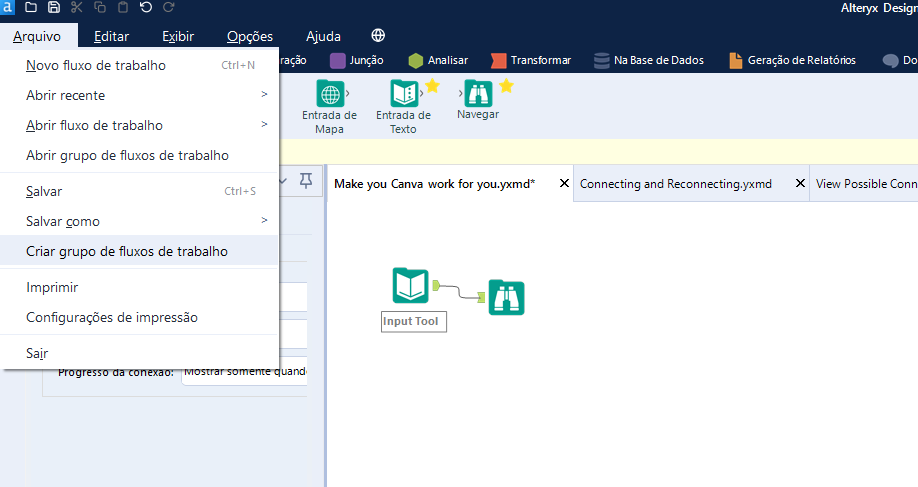Open the globe language icon
Image resolution: width=918 pixels, height=487 pixels.
coord(378,35)
